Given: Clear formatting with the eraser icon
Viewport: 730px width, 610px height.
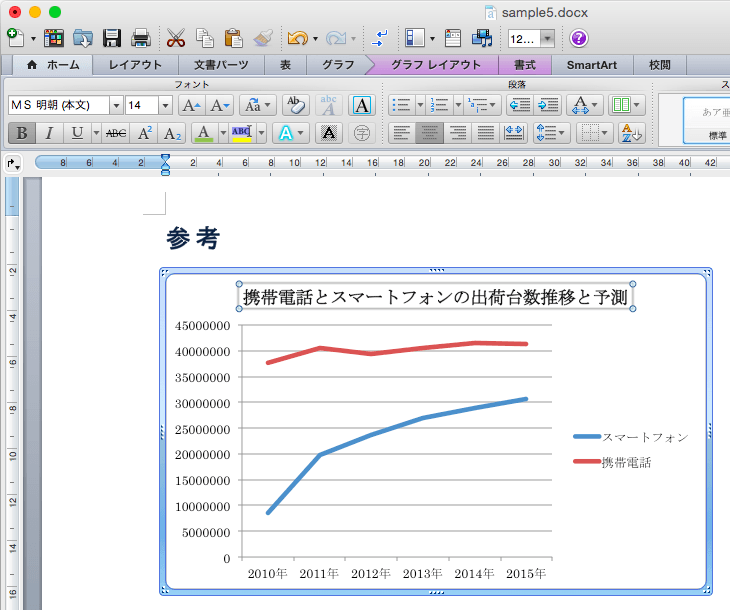Looking at the screenshot, I should [296, 105].
